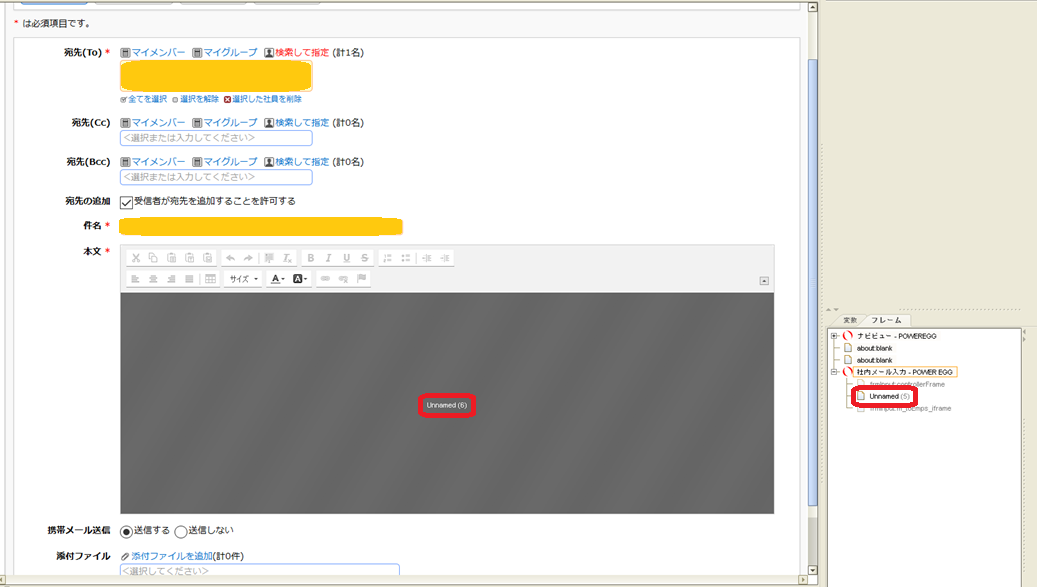Image resolution: width=1037 pixels, height=587 pixels.
Task: Click the 添付ファイルを追加 link
Action: 171,557
